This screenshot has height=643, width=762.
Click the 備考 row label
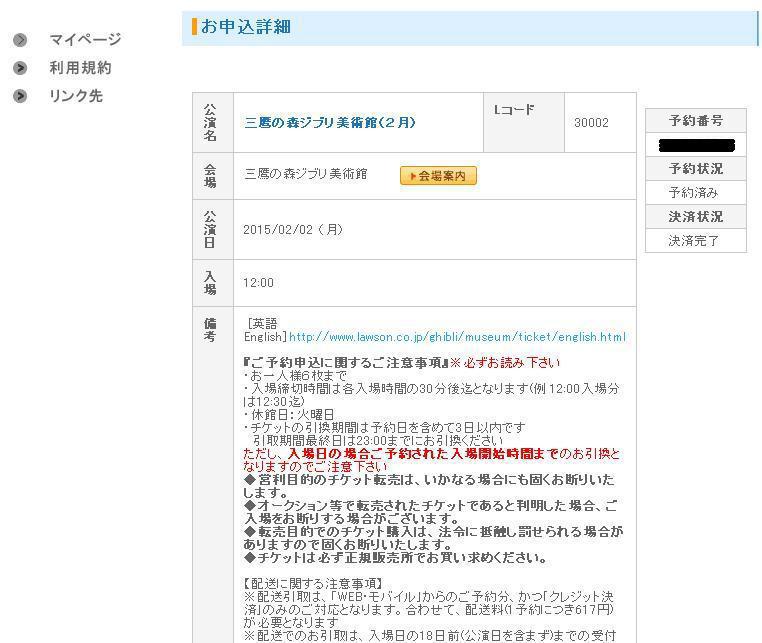point(210,330)
